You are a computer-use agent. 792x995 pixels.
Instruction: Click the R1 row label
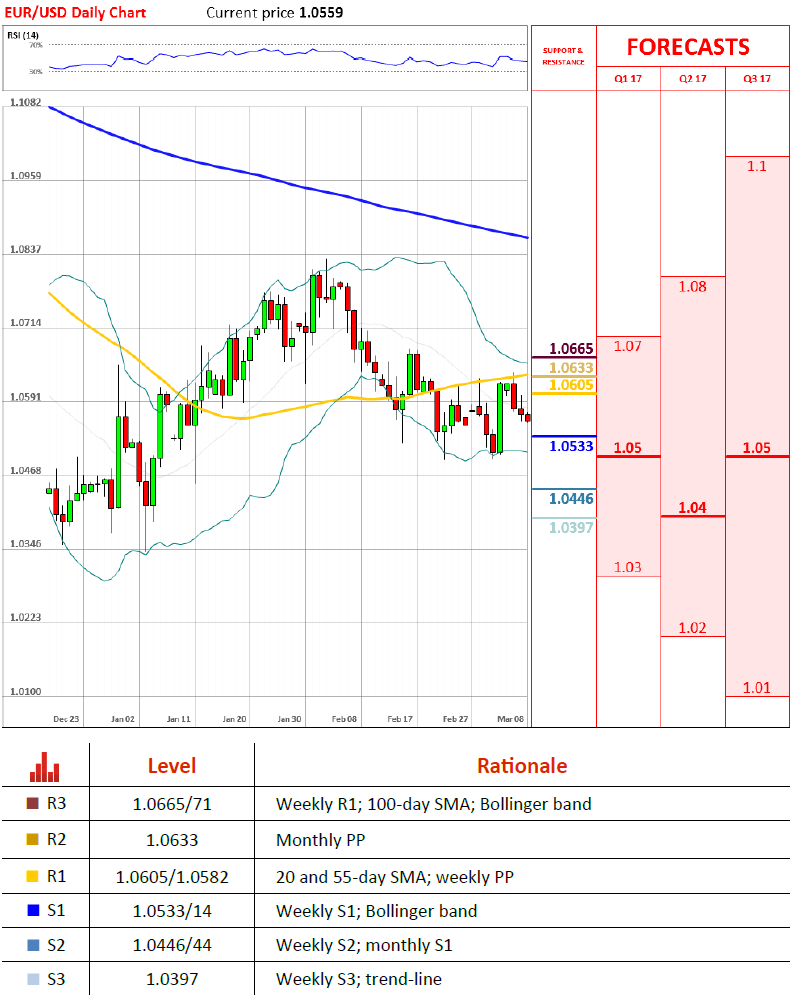[x=56, y=876]
